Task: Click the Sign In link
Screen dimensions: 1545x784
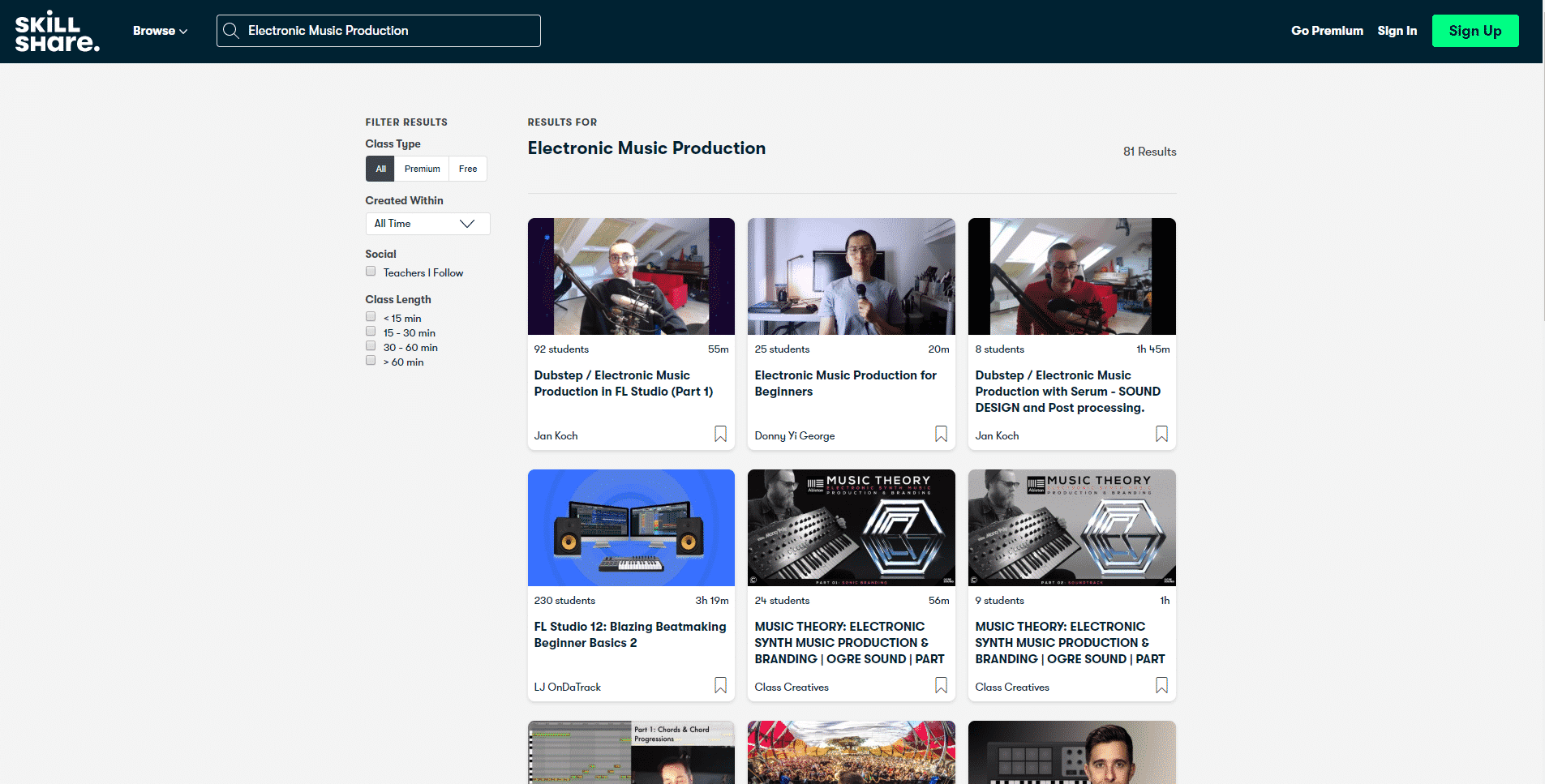Action: pos(1397,31)
